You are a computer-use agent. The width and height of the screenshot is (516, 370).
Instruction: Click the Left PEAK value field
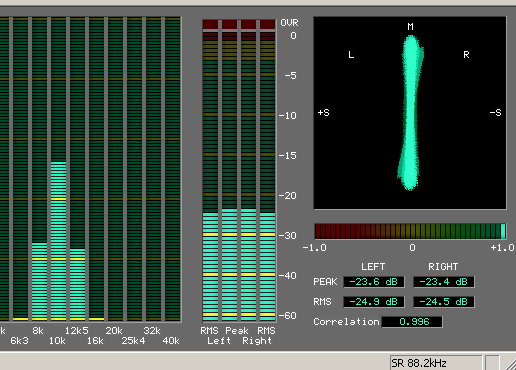tap(374, 282)
